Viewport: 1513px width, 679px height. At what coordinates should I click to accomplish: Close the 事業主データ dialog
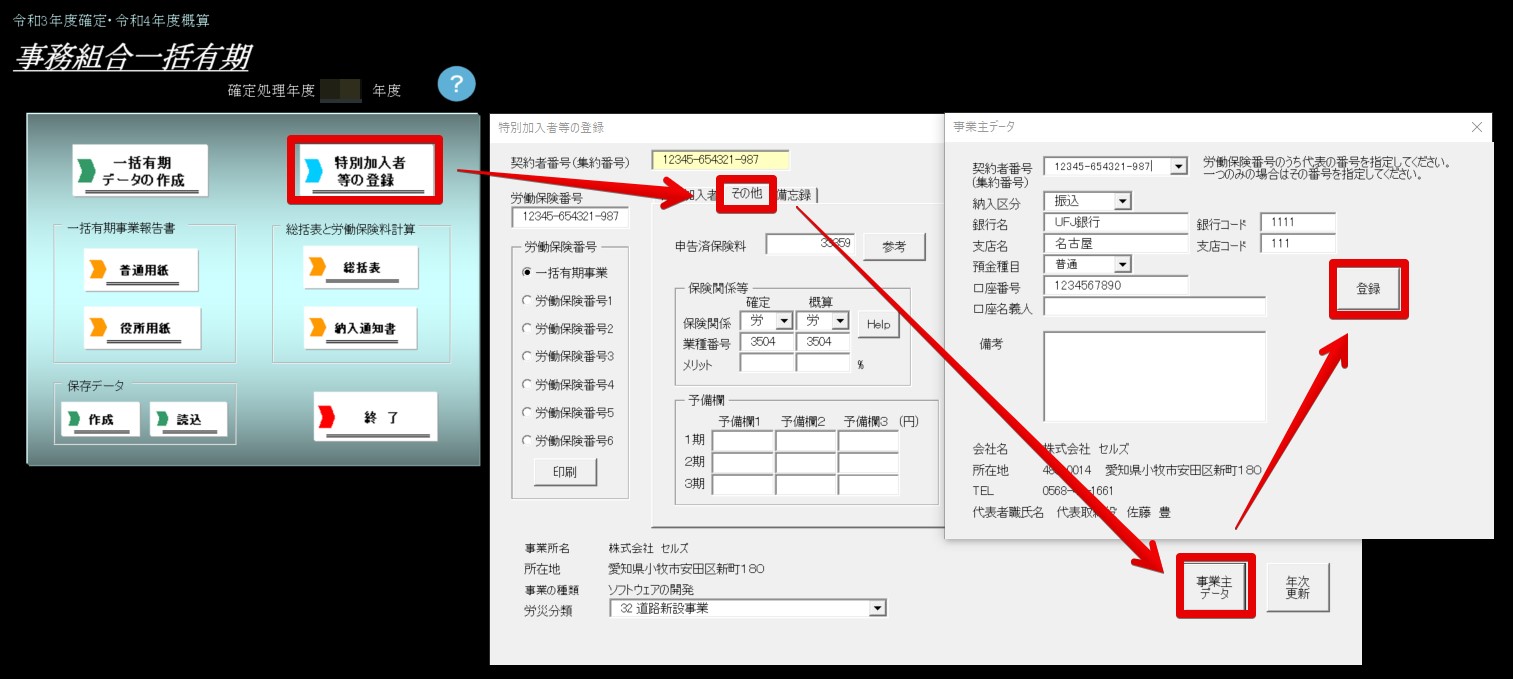pos(1477,127)
